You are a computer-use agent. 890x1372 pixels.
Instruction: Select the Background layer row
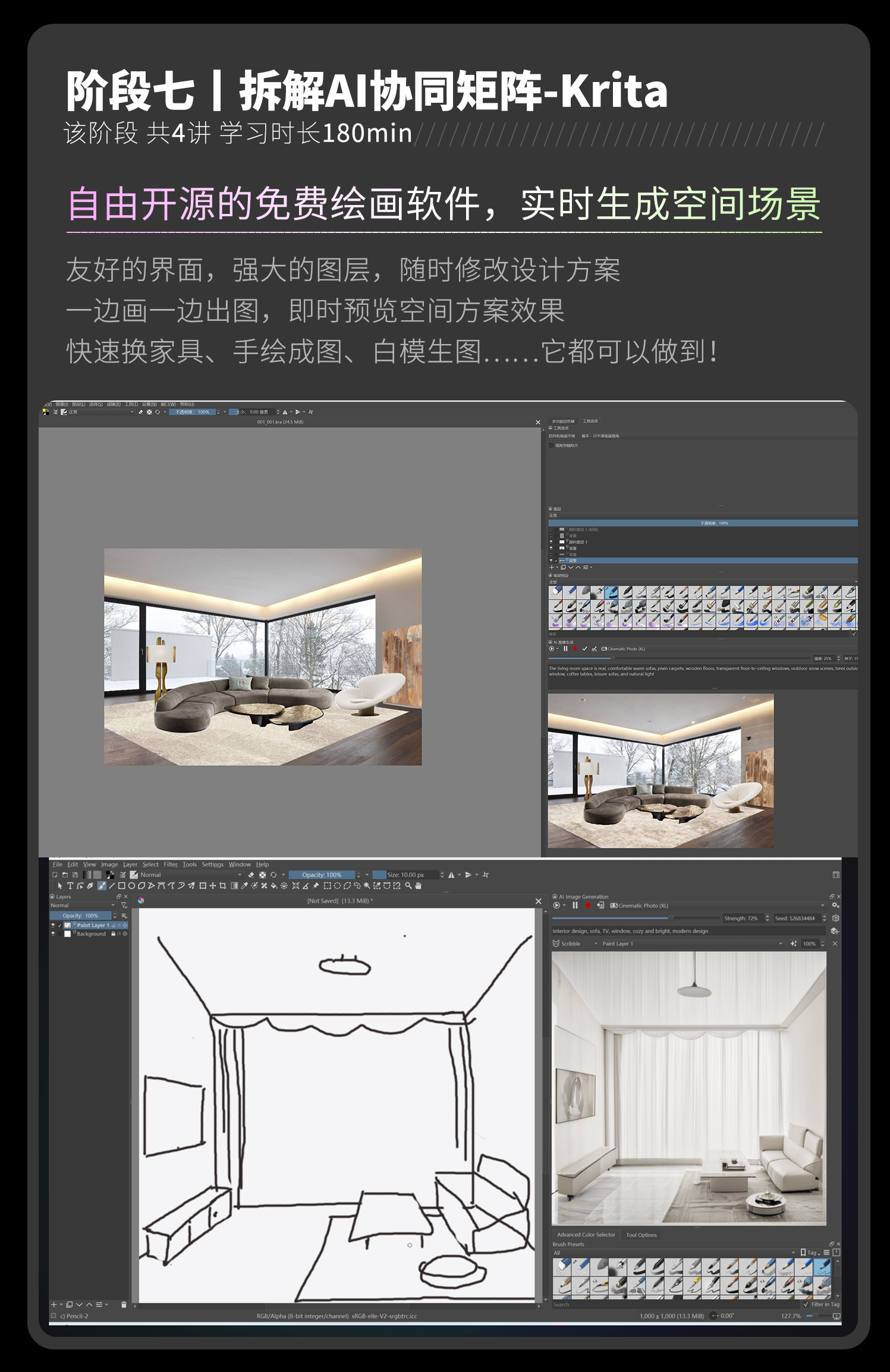(x=89, y=933)
